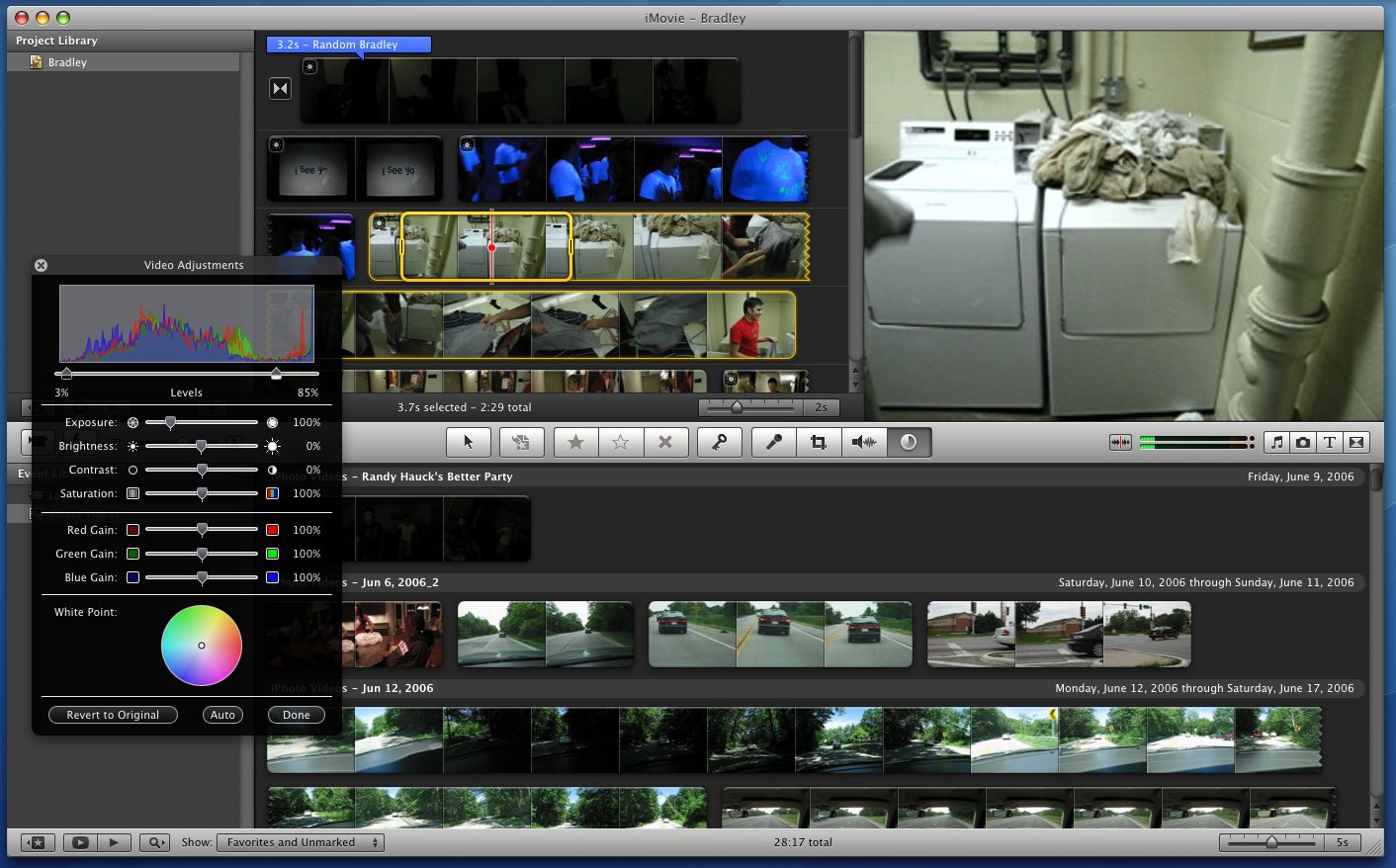Click Done in Video Adjustments
Screen dimensions: 1396x868
[x=297, y=715]
